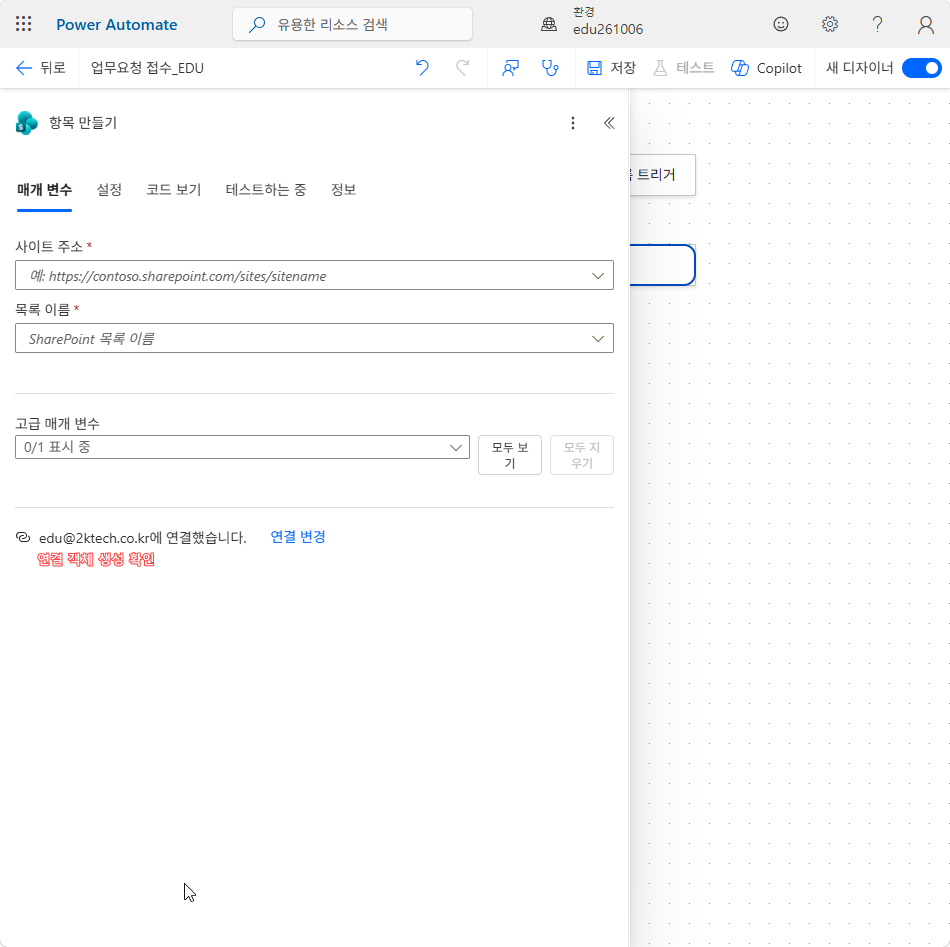Open the settings gear icon
The height and width of the screenshot is (947, 950).
[829, 24]
